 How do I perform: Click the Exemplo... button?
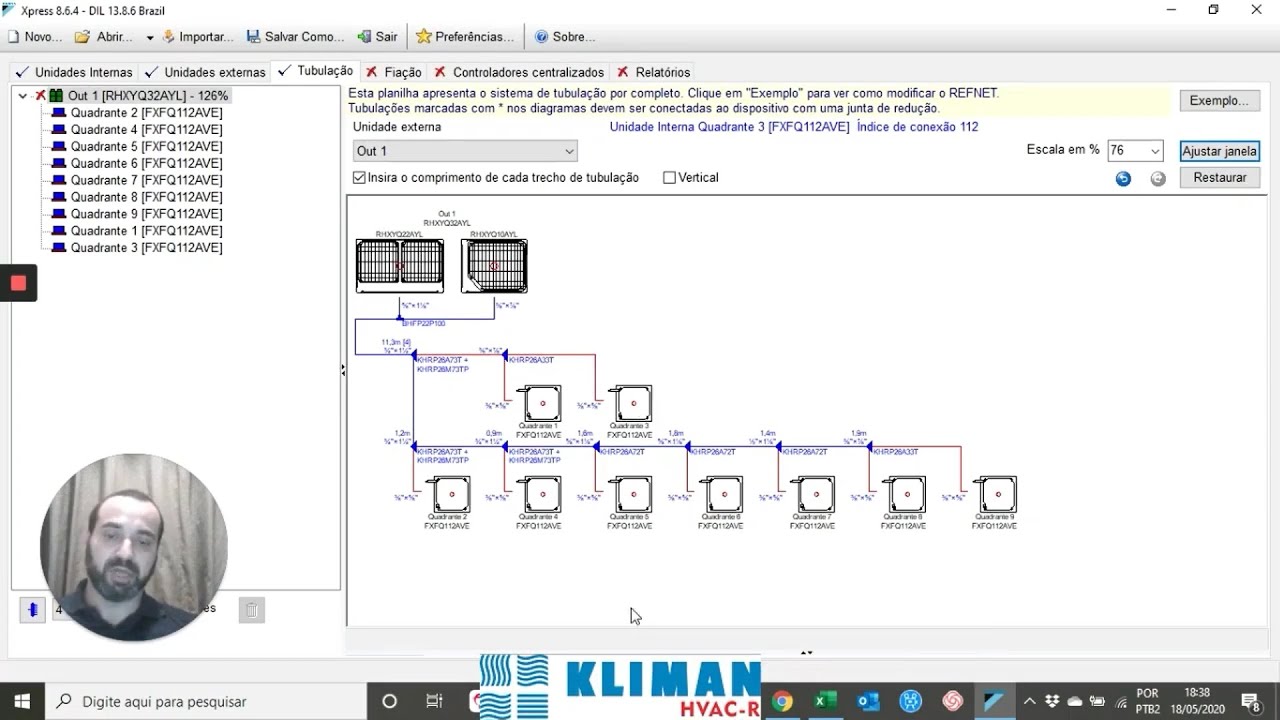tap(1219, 101)
